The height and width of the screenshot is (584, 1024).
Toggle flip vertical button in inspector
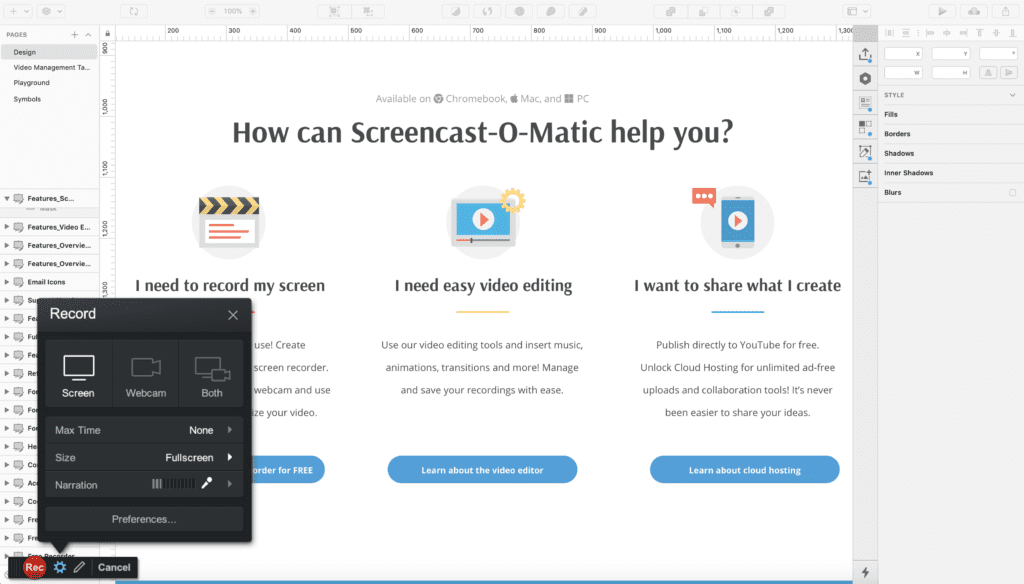point(1009,73)
